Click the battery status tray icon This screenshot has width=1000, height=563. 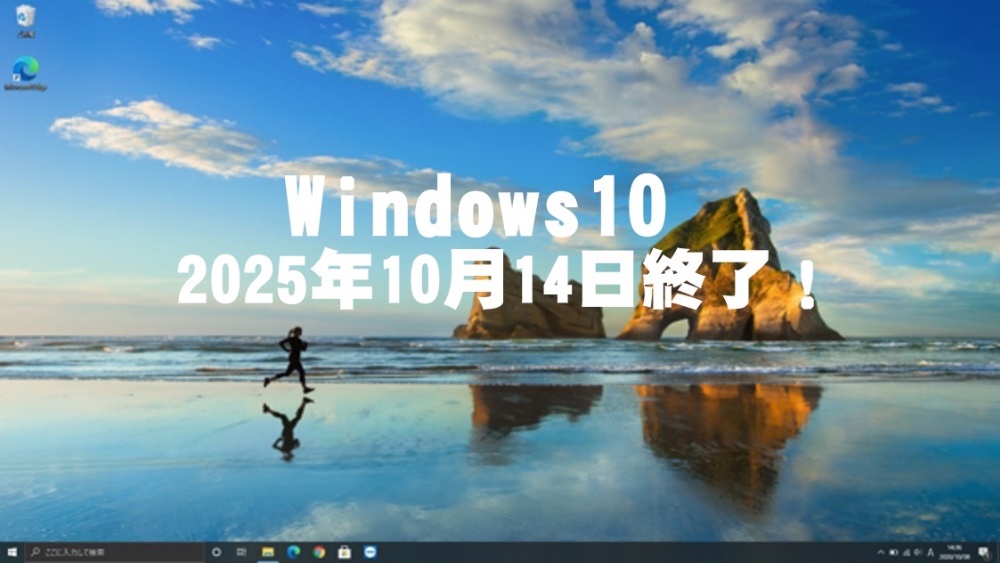pos(894,552)
